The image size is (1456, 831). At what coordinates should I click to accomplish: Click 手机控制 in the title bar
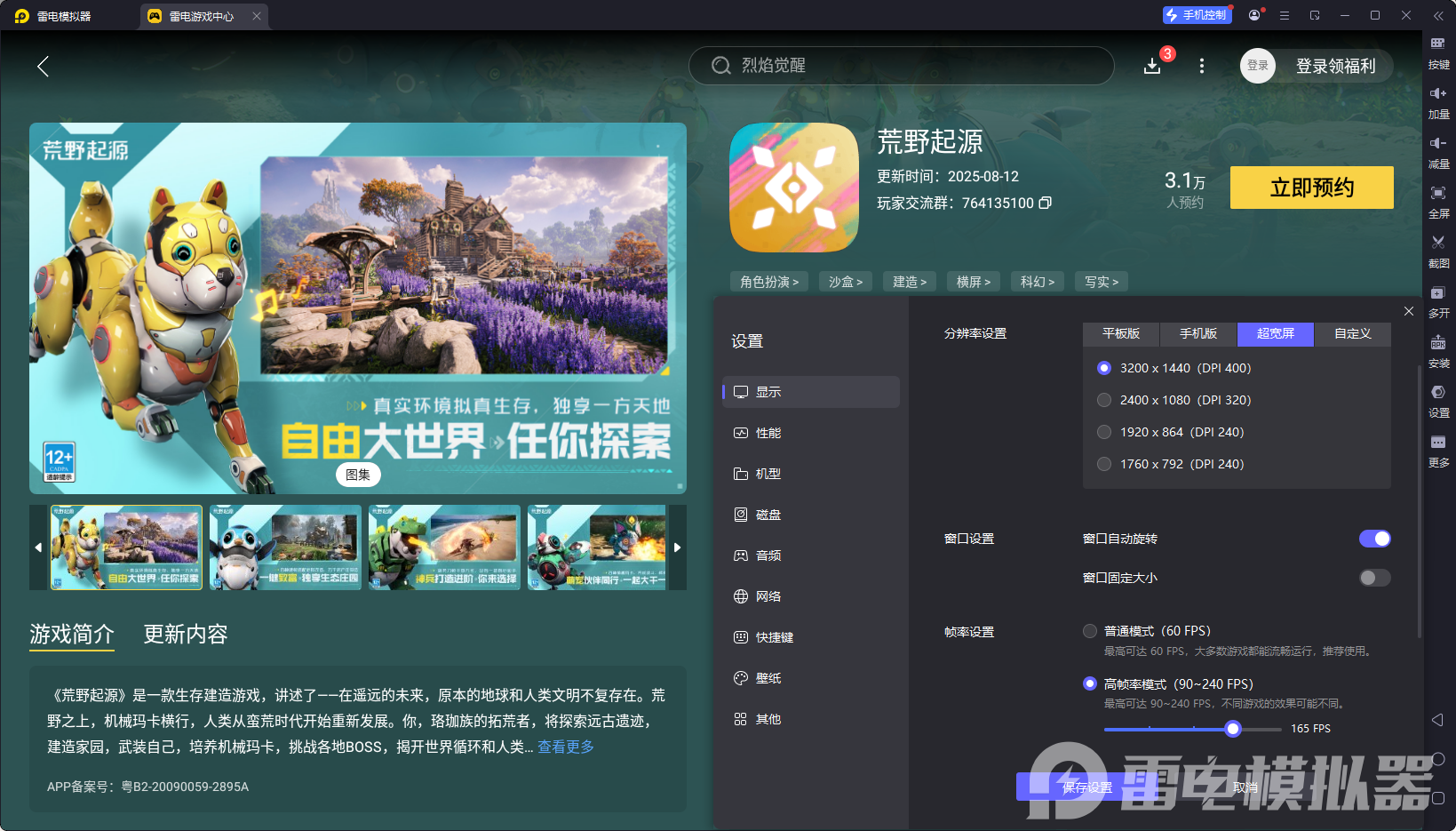pos(1197,15)
